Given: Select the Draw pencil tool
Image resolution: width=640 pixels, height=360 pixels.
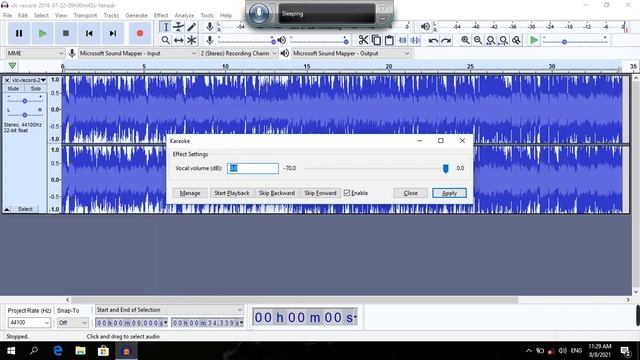Looking at the screenshot, I should pyautogui.click(x=191, y=27).
